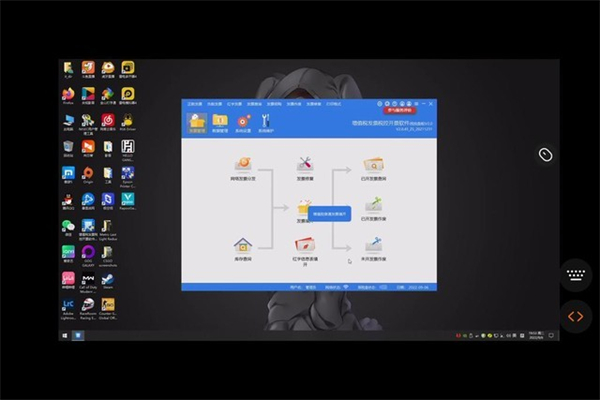Viewport: 600px width, 400px height.
Task: Click the clock in the system tray
Action: (535, 335)
